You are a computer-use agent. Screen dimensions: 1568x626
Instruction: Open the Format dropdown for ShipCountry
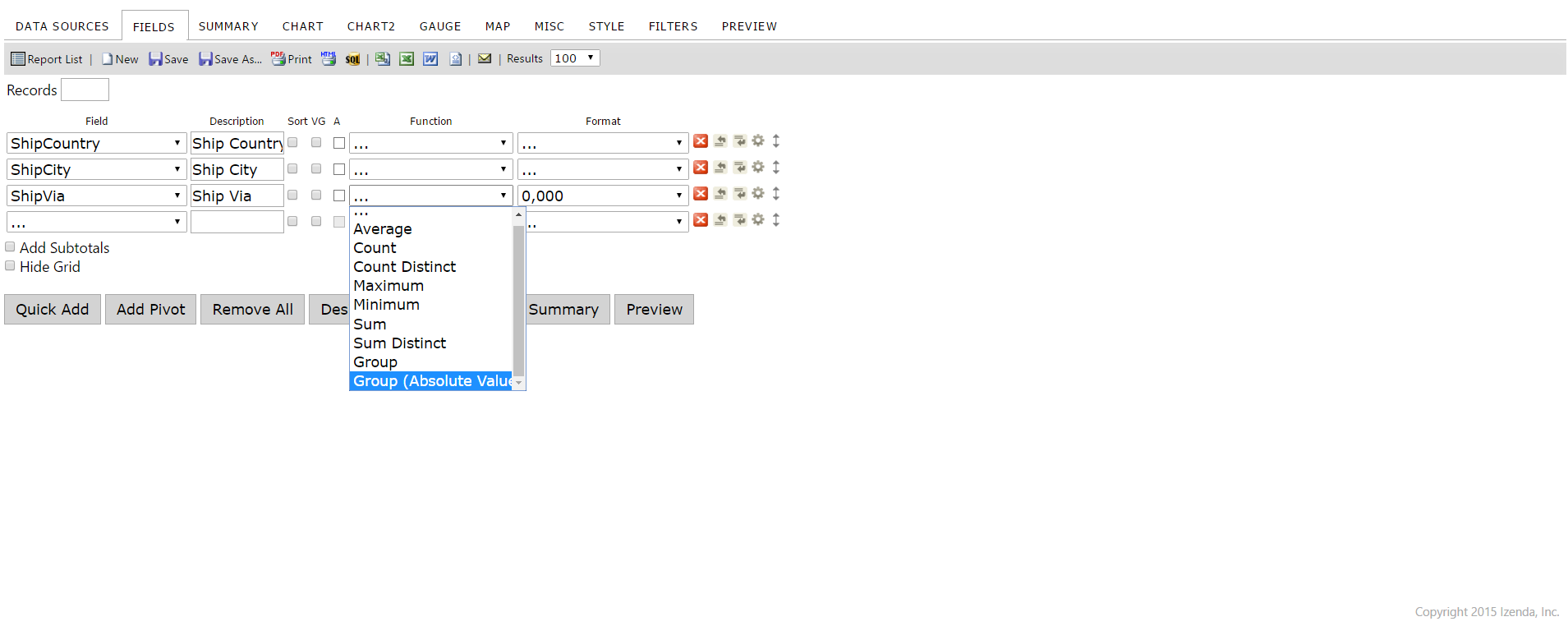point(603,143)
